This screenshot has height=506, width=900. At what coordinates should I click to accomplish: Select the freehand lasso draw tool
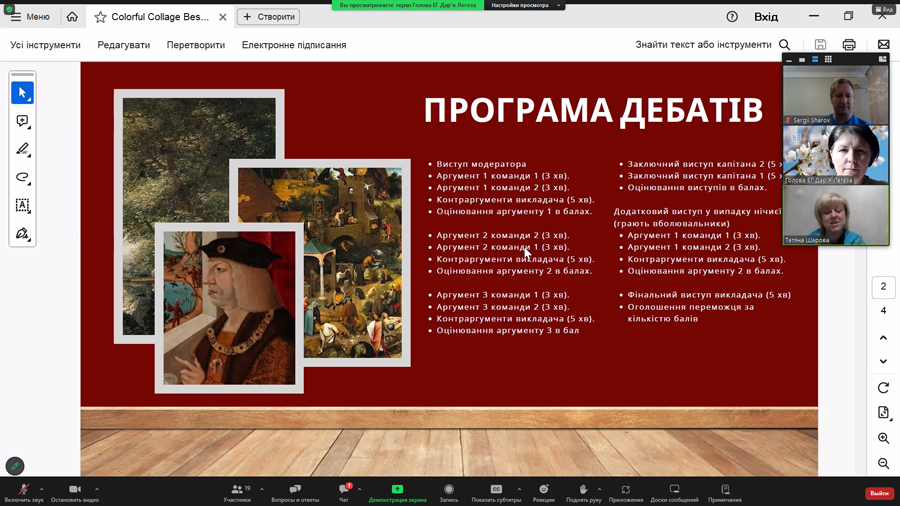coord(22,177)
